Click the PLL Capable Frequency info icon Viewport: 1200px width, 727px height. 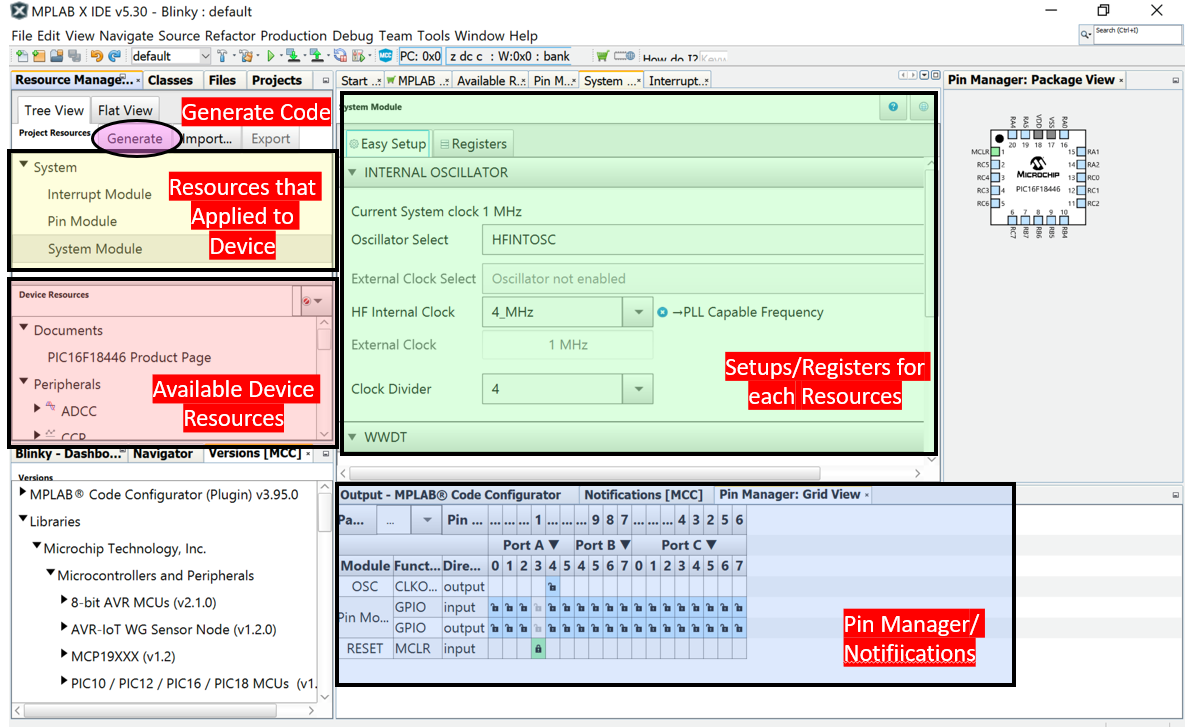[662, 312]
